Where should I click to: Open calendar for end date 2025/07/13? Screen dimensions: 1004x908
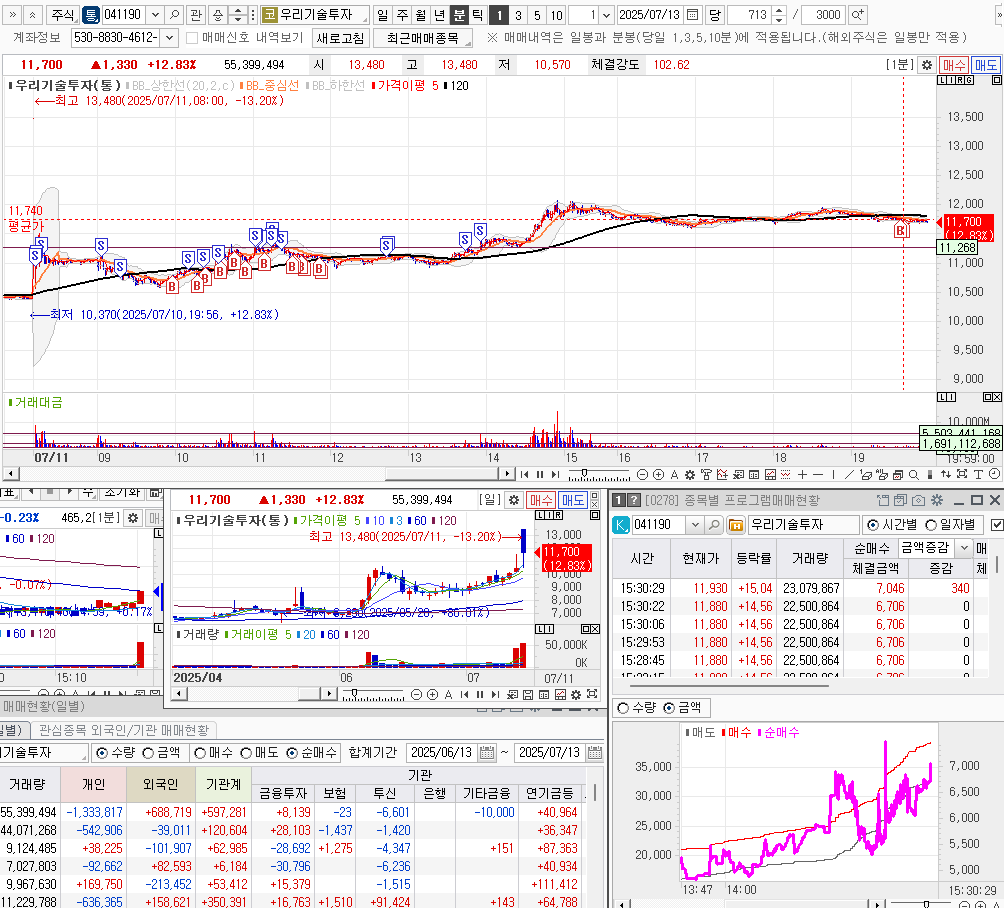point(595,752)
